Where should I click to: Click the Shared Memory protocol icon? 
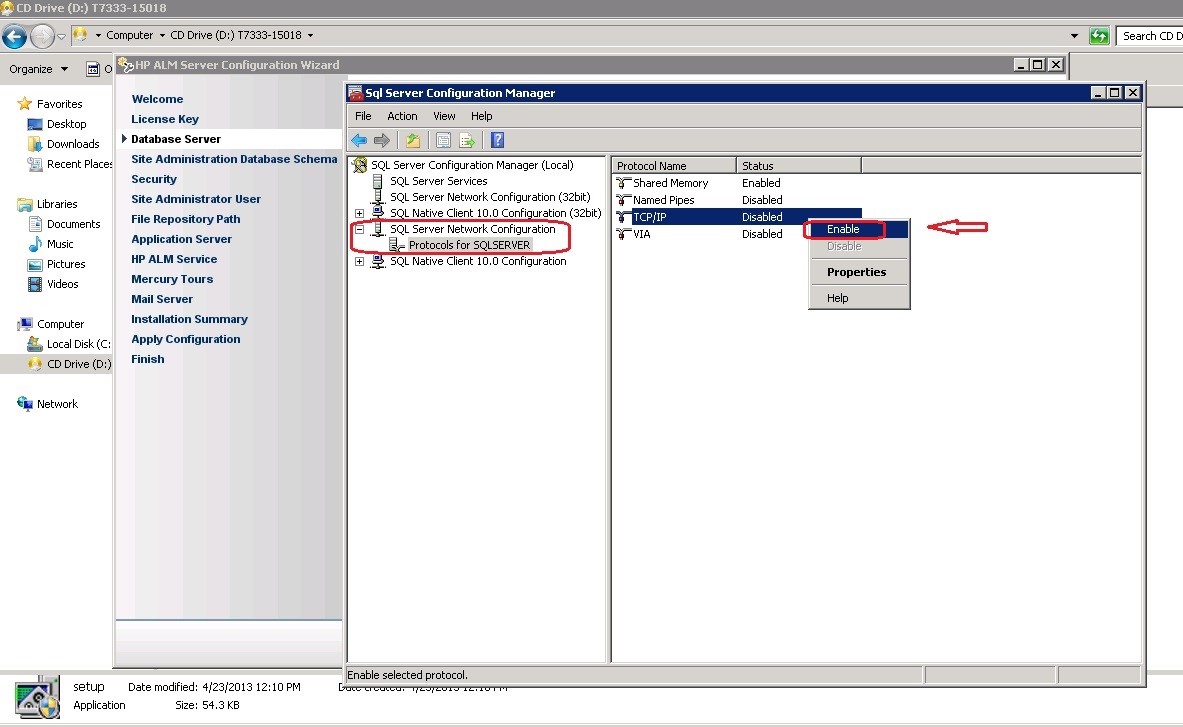[x=623, y=183]
